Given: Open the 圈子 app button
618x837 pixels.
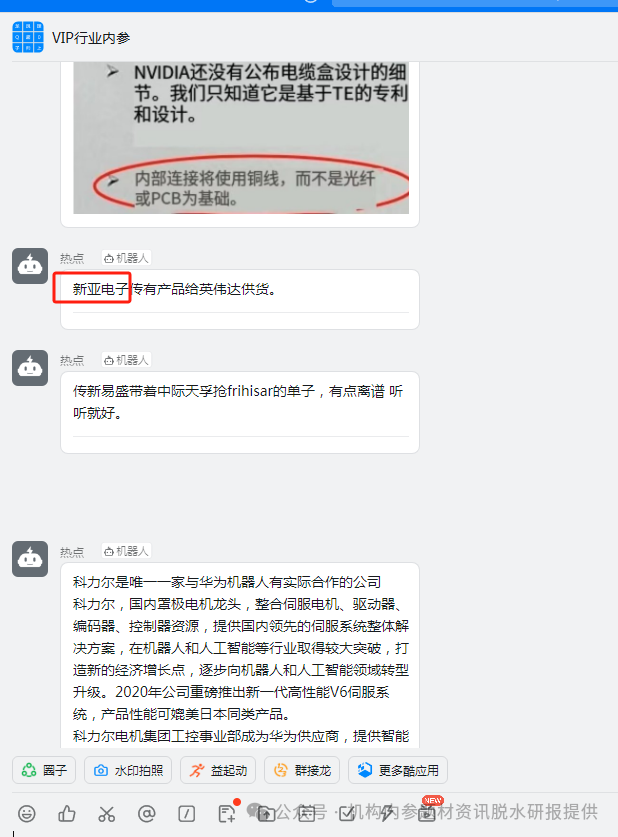Looking at the screenshot, I should (44, 770).
